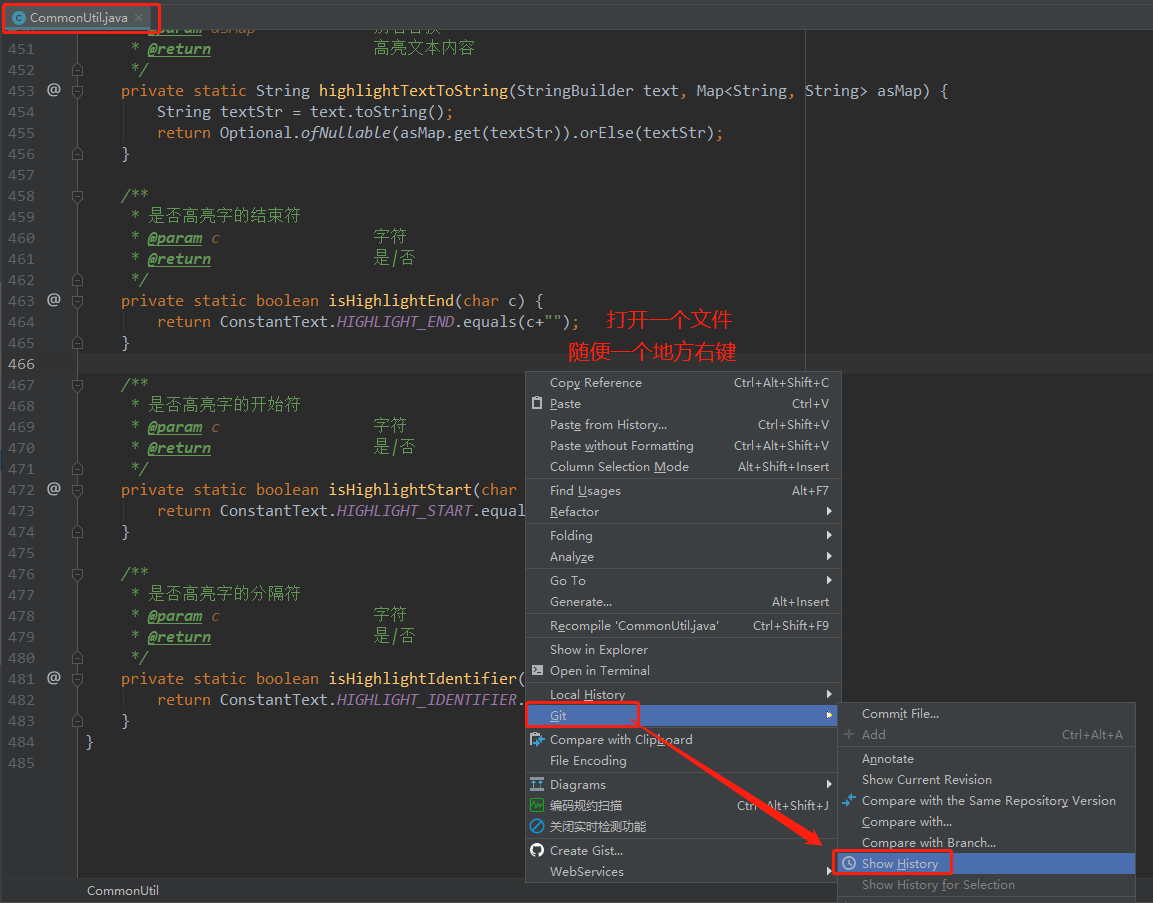Viewport: 1153px width, 903px height.
Task: Select Commit File… in the Git submenu
Action: (x=987, y=713)
